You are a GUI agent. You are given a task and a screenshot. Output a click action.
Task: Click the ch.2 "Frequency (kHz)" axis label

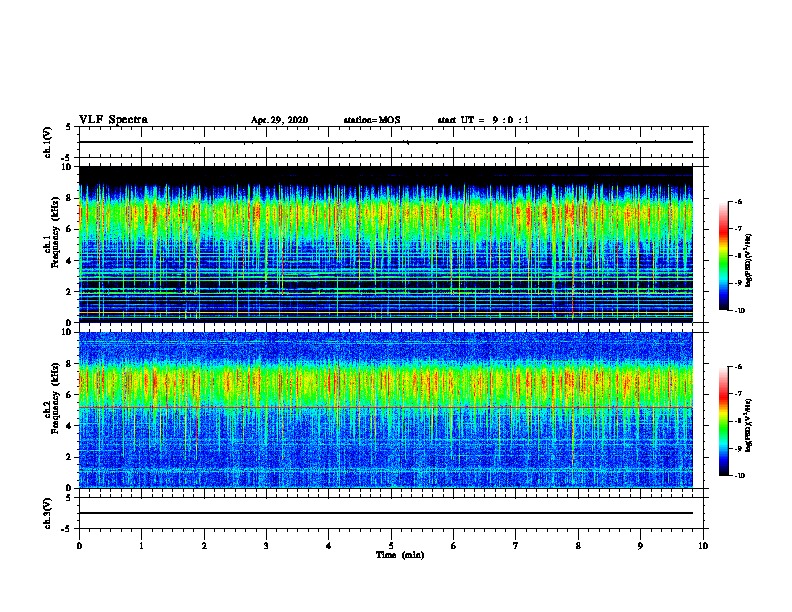55,398
